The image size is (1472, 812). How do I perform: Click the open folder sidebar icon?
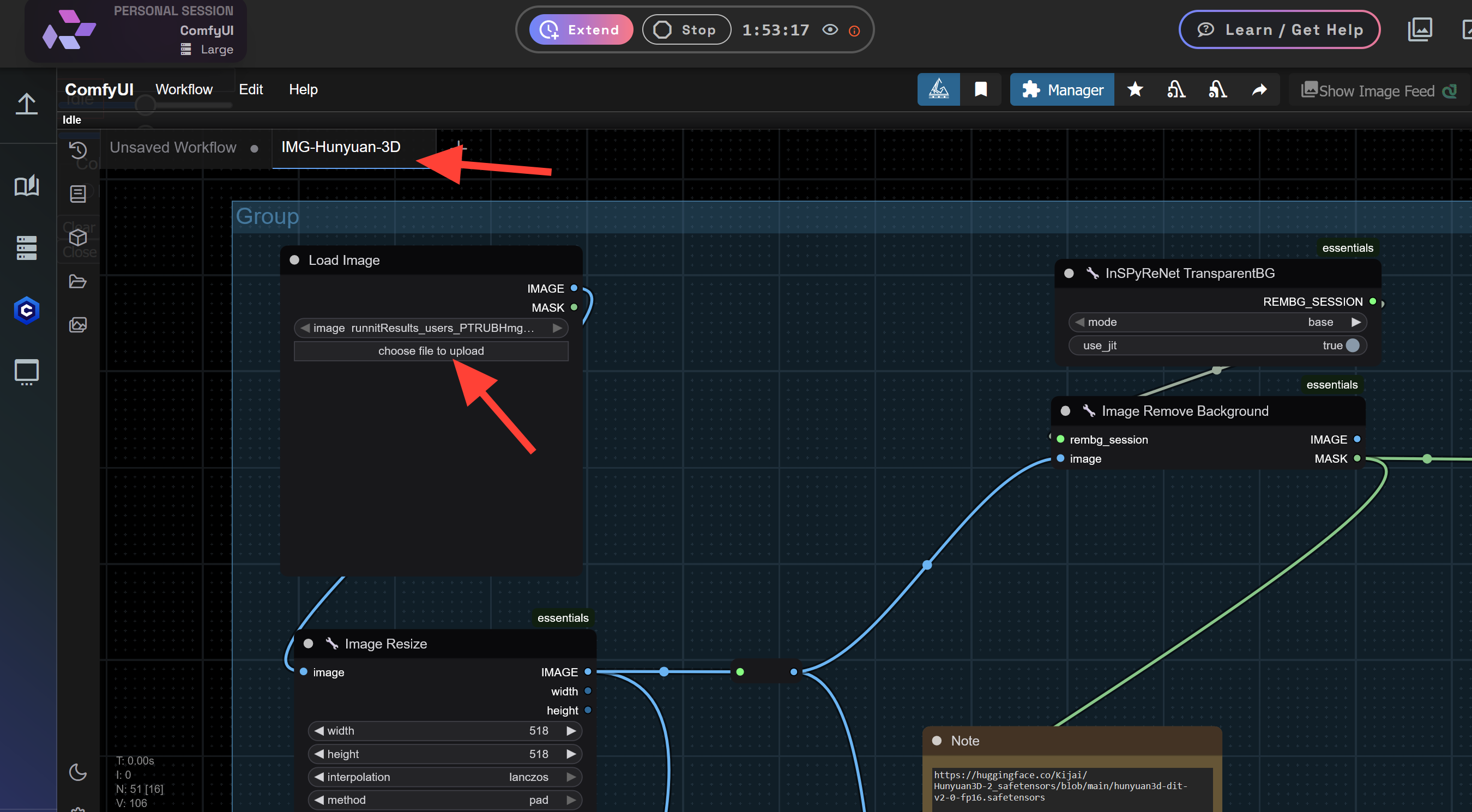coord(78,282)
